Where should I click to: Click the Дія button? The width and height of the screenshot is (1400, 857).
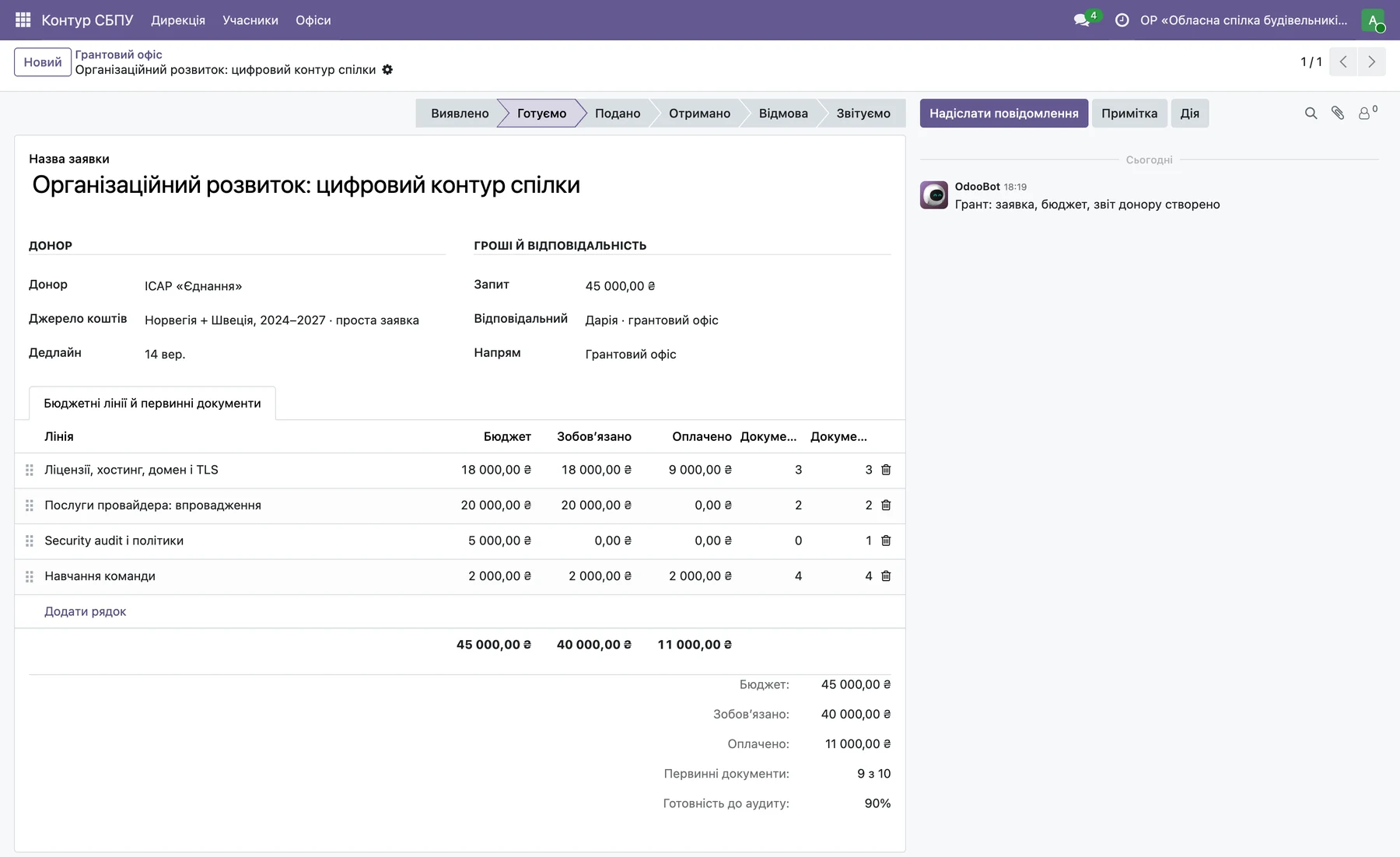click(x=1190, y=114)
